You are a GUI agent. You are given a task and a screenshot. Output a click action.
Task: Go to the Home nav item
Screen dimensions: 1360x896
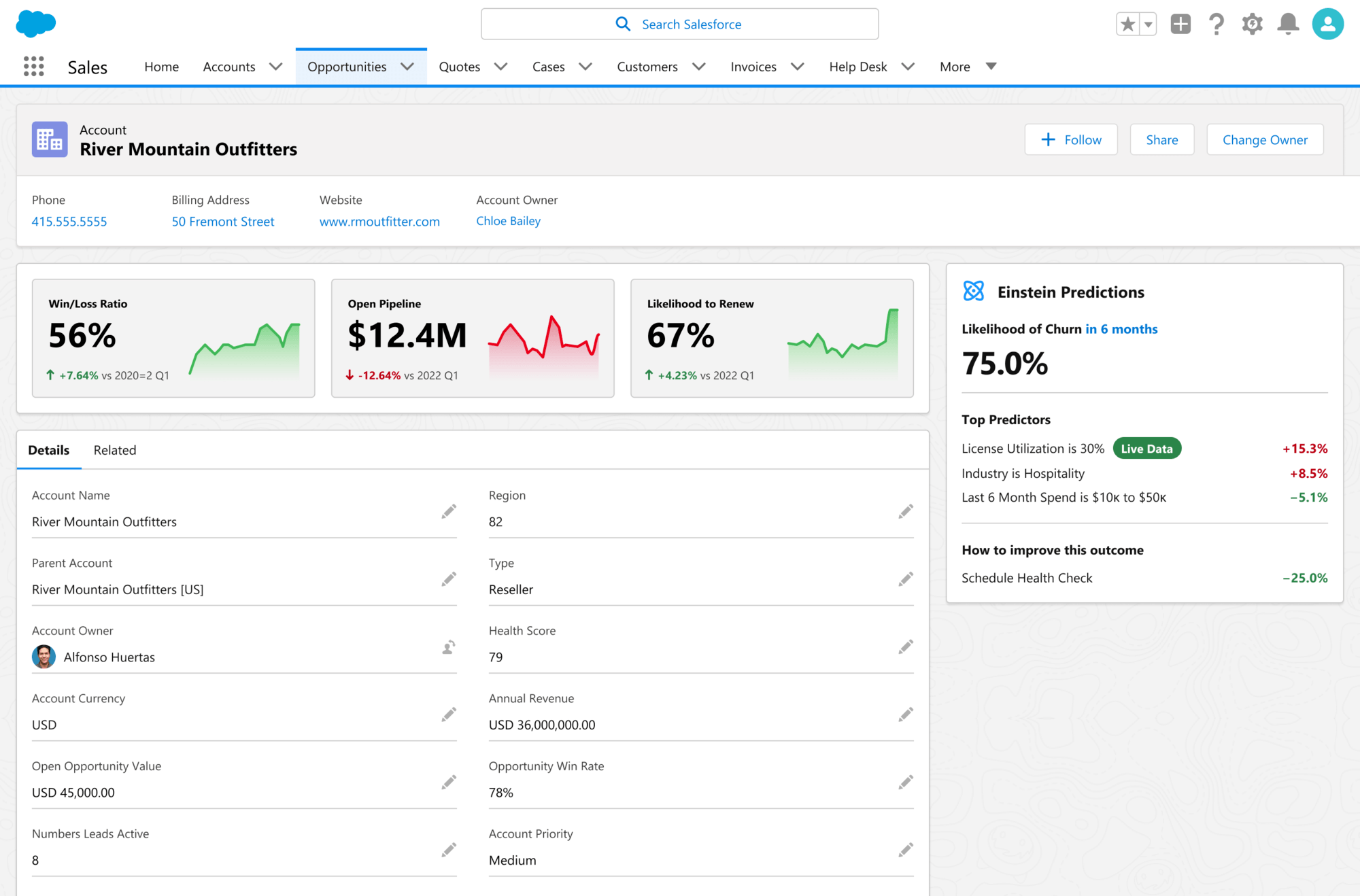(161, 67)
